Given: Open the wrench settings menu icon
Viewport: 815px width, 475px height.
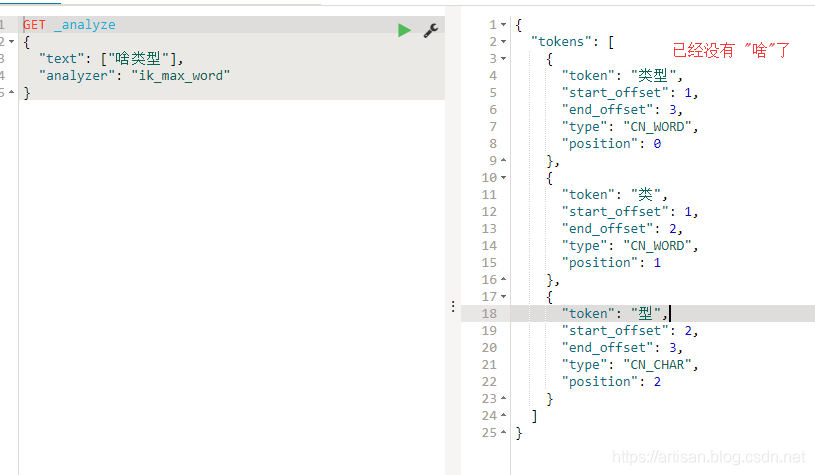Looking at the screenshot, I should [431, 30].
